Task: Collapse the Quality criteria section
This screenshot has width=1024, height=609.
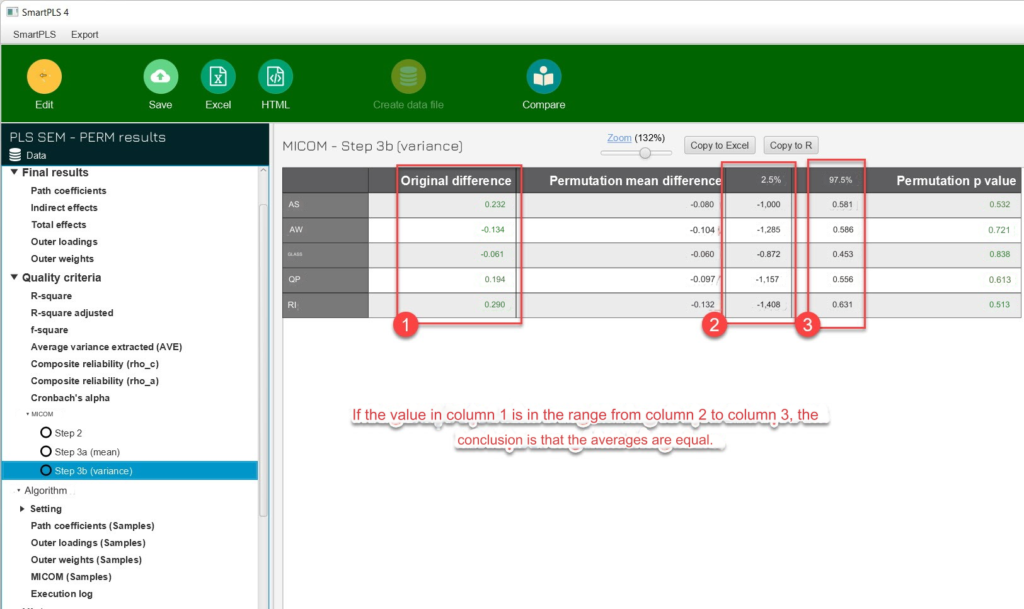Action: tap(14, 278)
